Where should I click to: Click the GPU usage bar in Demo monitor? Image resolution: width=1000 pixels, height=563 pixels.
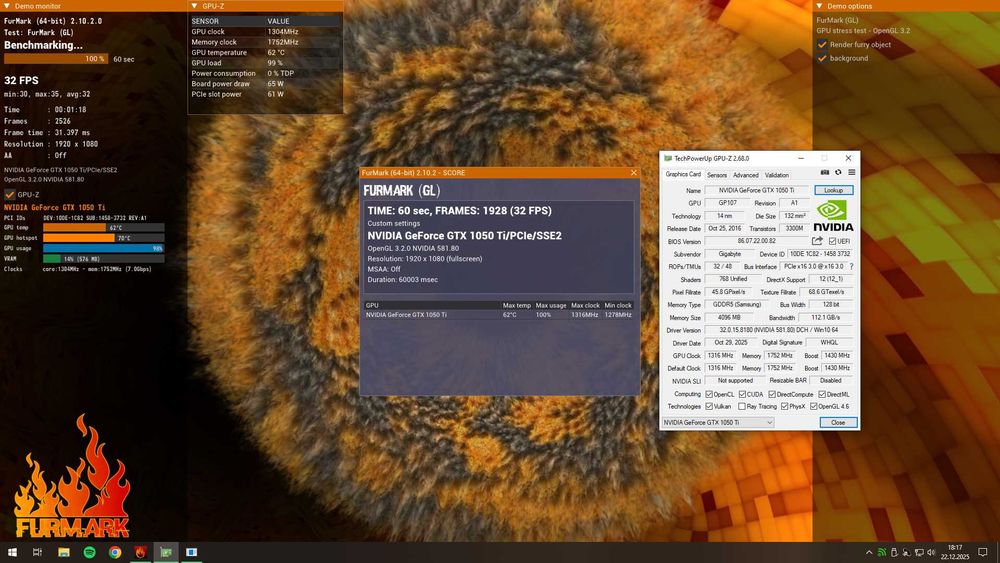pyautogui.click(x=103, y=248)
